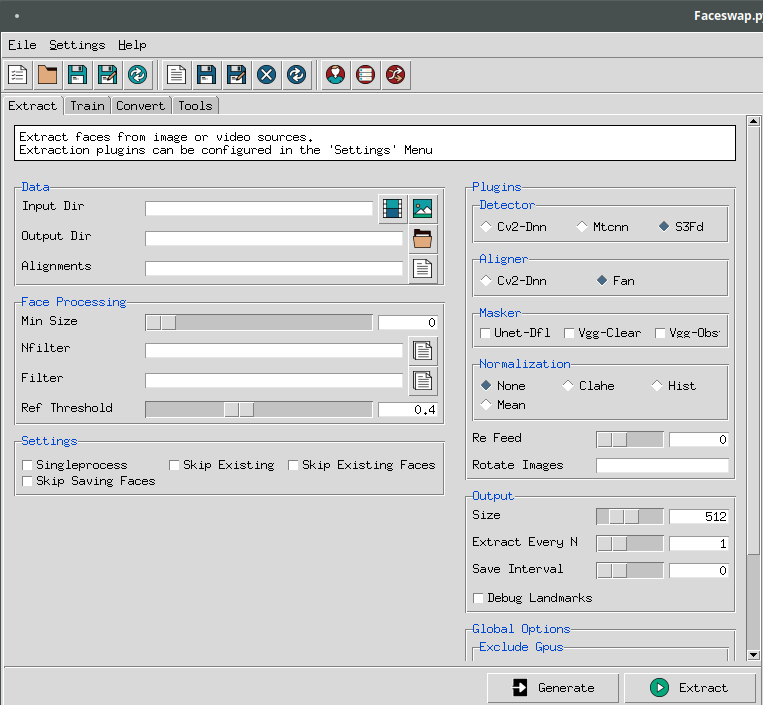Click the Save Interval slider
The height and width of the screenshot is (705, 763).
click(630, 571)
